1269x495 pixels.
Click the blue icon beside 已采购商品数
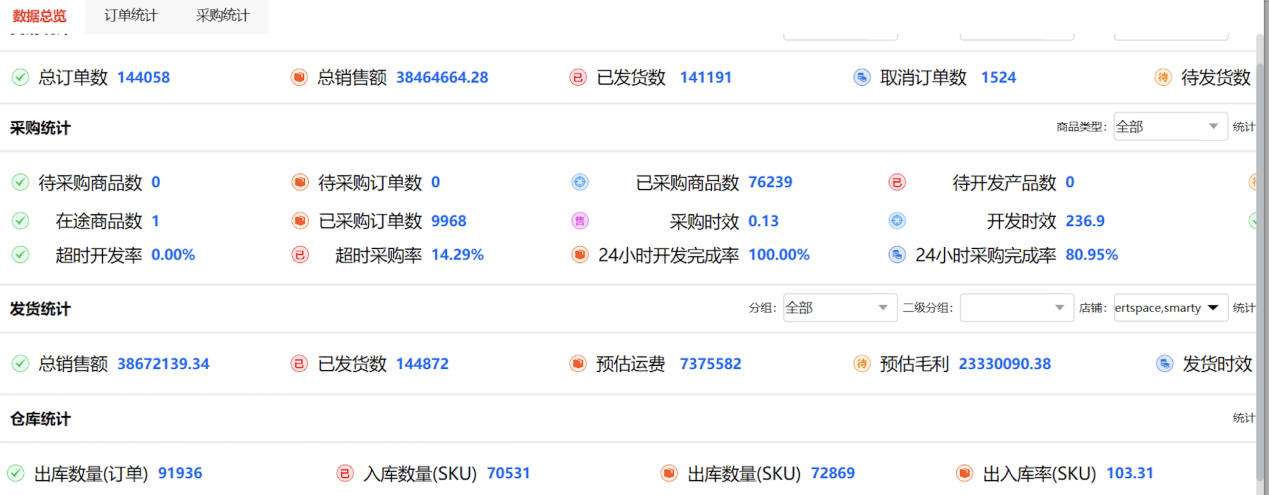580,182
